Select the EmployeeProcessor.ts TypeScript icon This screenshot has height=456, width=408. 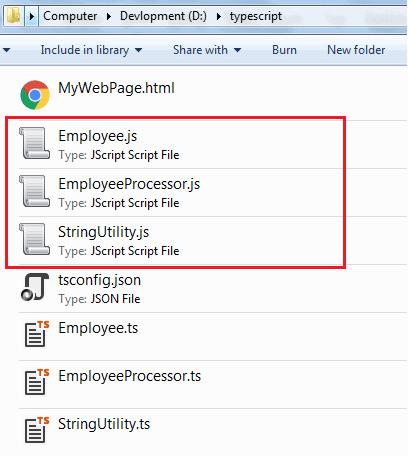click(x=37, y=382)
